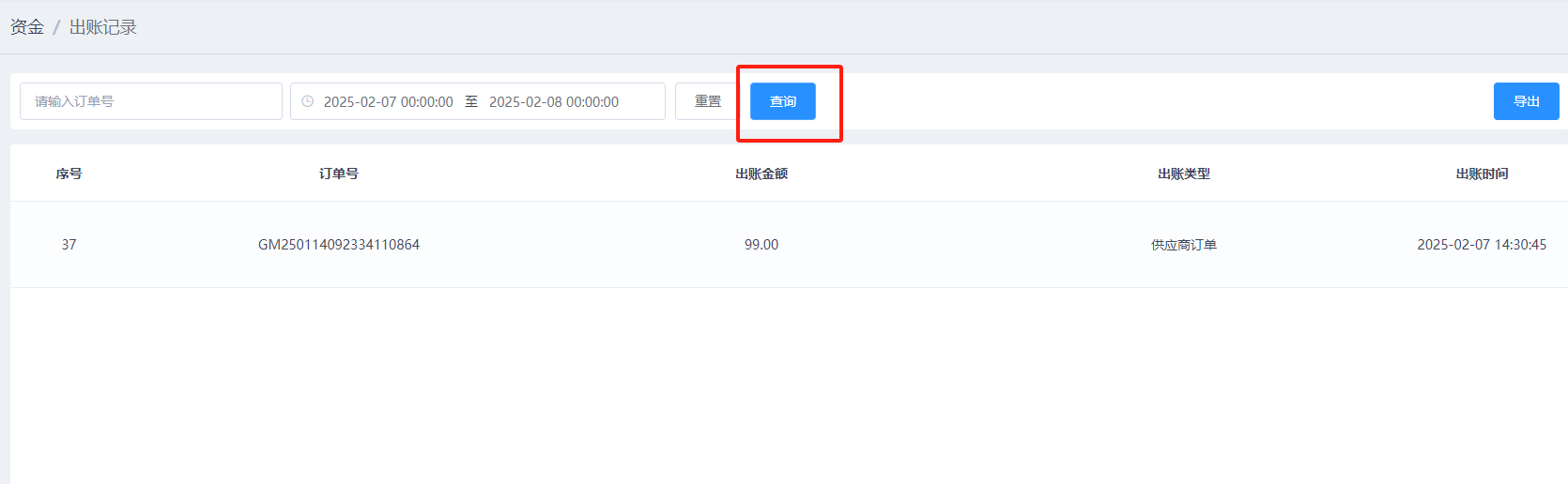The image size is (1568, 484).
Task: Click the 重置 reset button
Action: [707, 101]
